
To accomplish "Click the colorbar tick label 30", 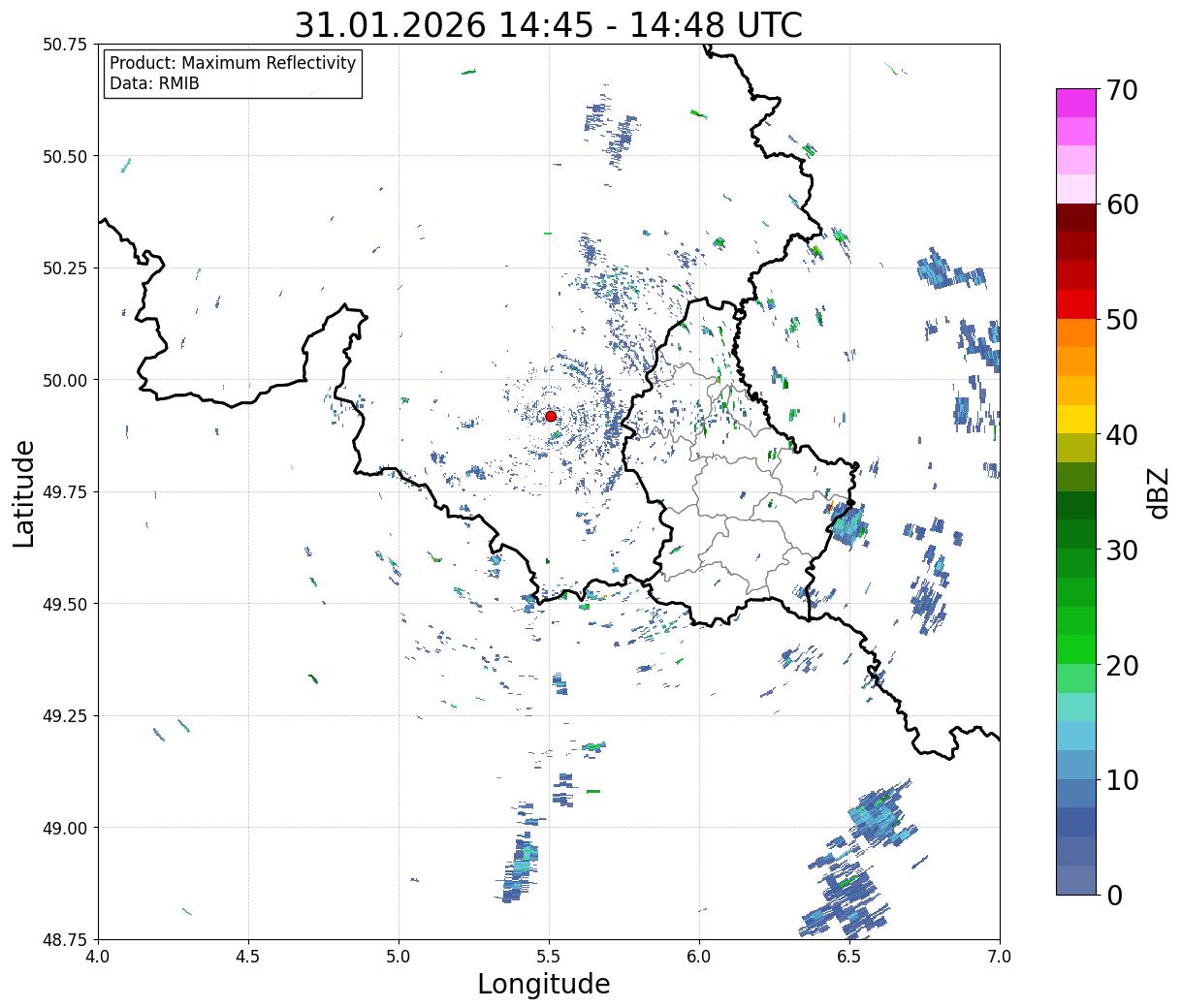I will pyautogui.click(x=1122, y=550).
